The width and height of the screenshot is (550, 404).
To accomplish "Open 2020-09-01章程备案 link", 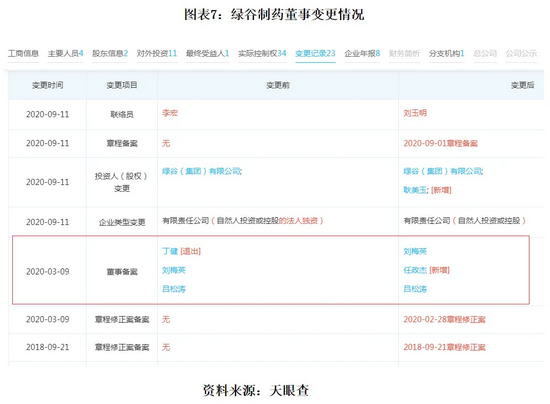I will (x=441, y=143).
